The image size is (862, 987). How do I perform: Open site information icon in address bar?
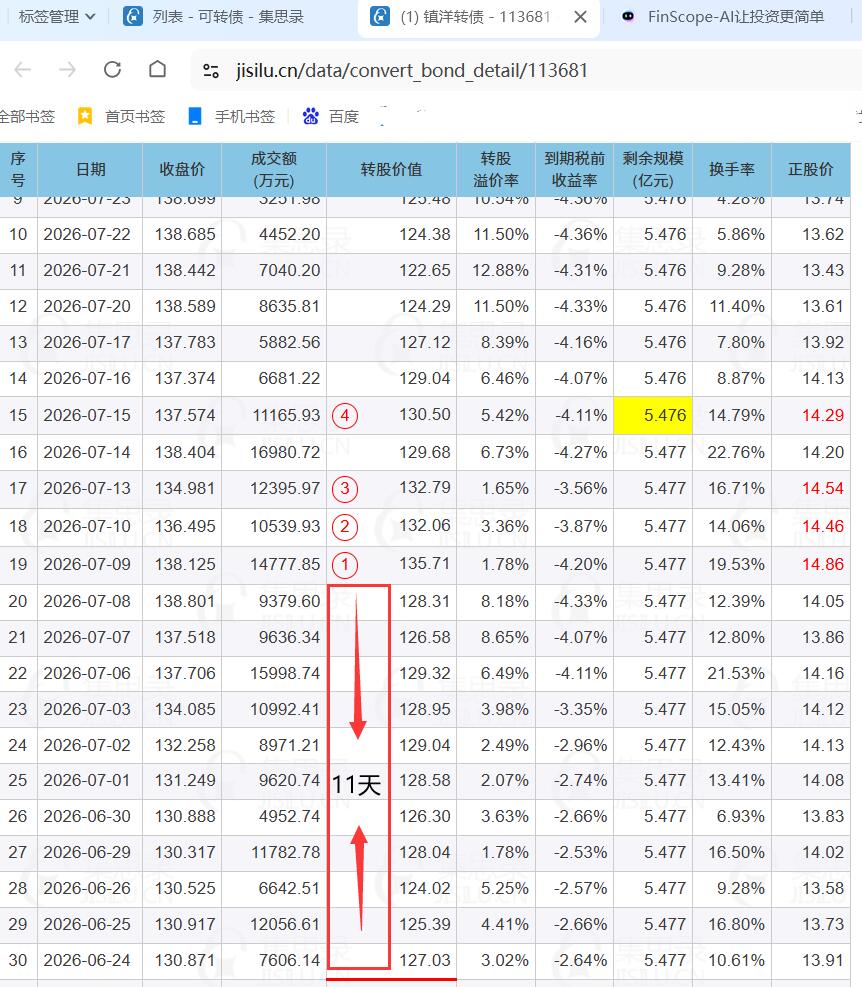[x=211, y=71]
